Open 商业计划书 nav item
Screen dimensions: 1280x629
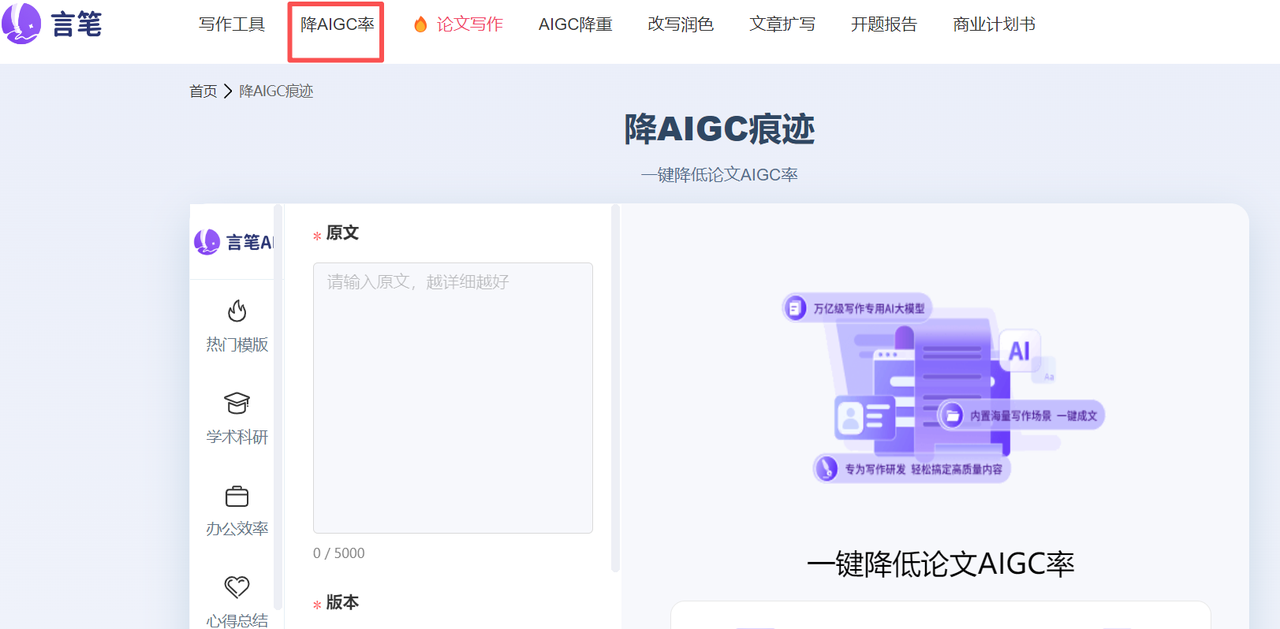point(994,25)
